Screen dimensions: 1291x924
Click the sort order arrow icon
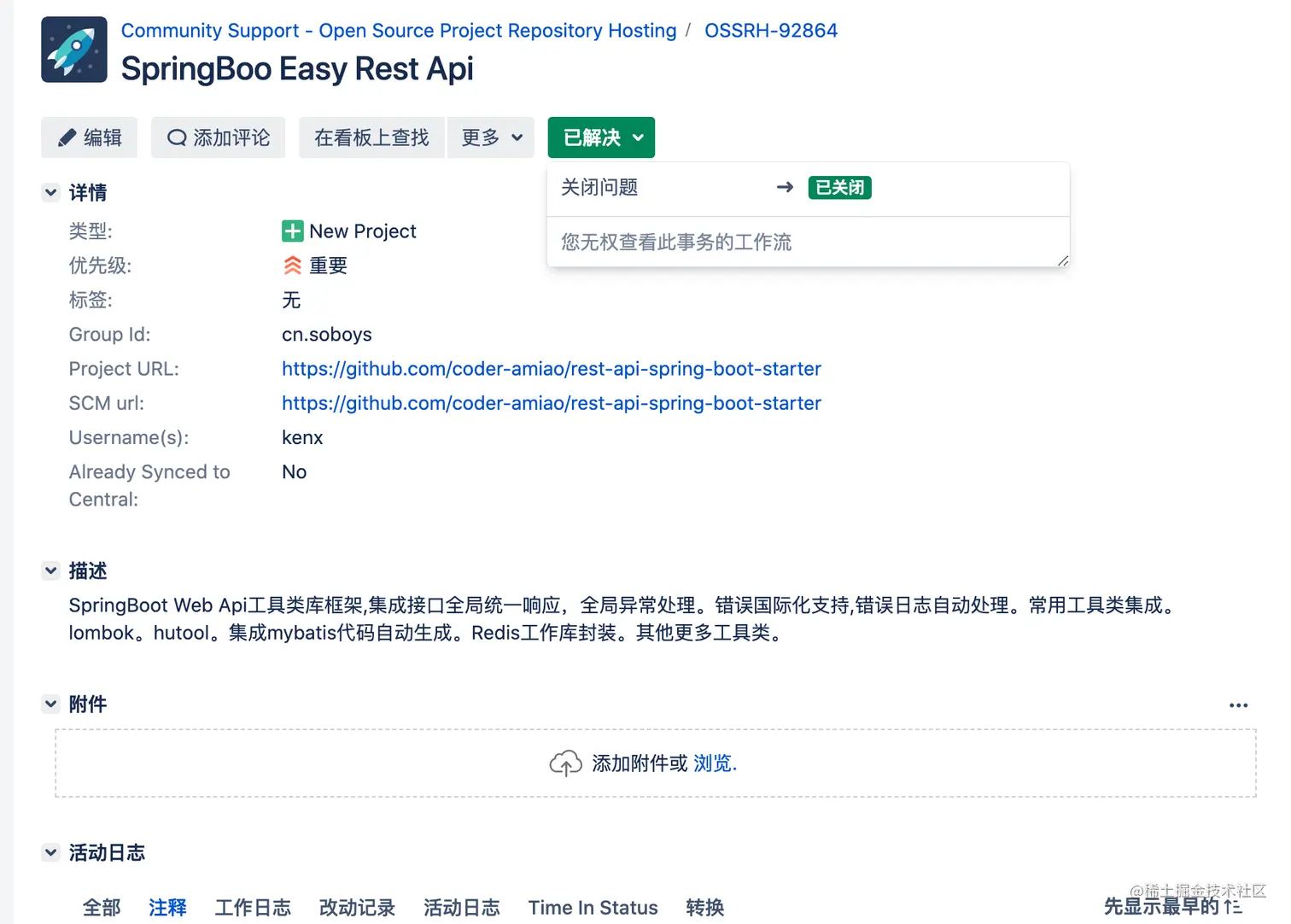click(1233, 906)
